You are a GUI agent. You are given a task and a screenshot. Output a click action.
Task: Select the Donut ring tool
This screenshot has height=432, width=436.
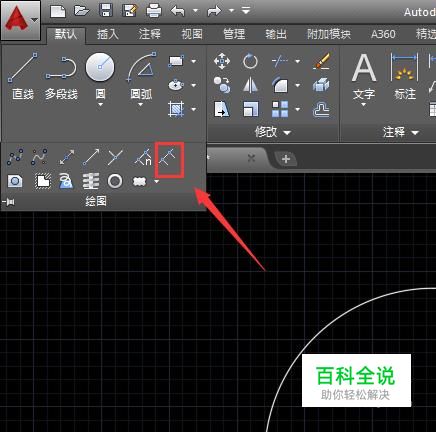point(115,182)
